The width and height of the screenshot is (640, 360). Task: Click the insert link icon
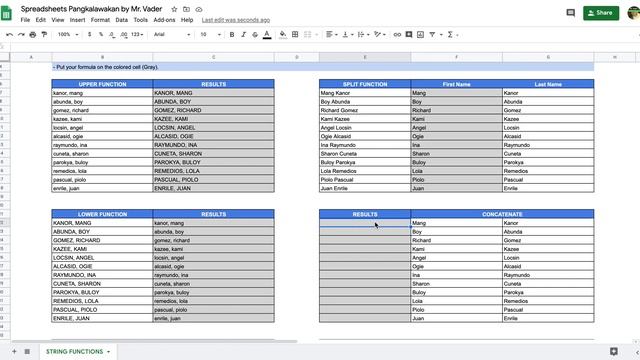(397, 35)
